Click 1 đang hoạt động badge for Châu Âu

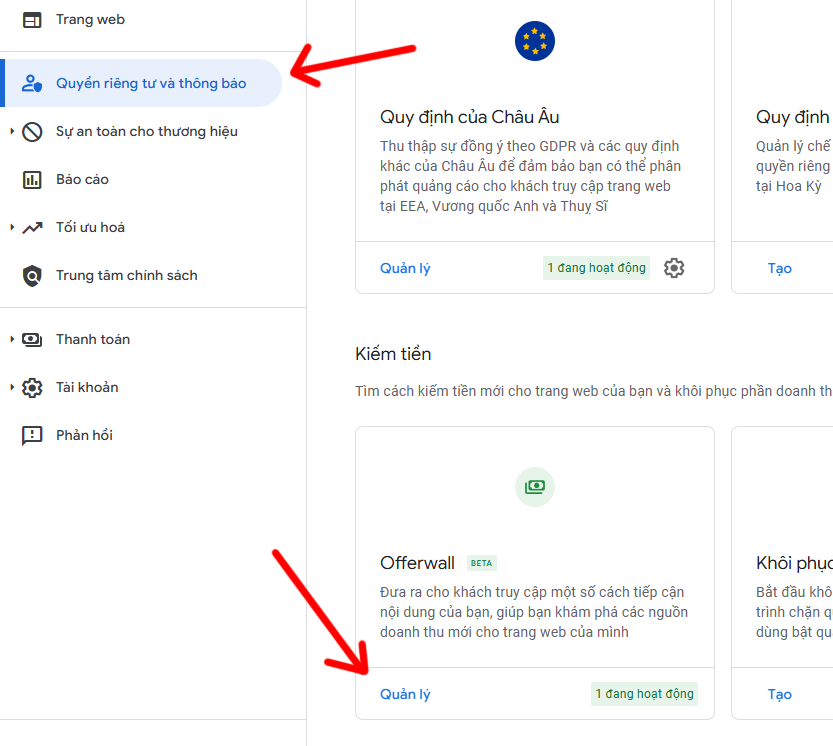596,268
